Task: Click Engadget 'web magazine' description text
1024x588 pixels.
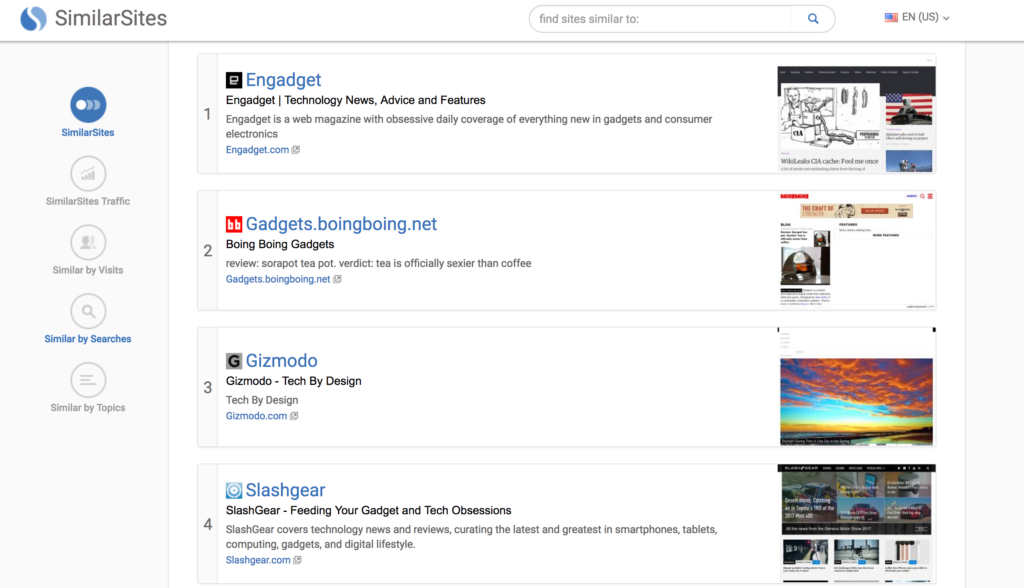Action: click(469, 126)
